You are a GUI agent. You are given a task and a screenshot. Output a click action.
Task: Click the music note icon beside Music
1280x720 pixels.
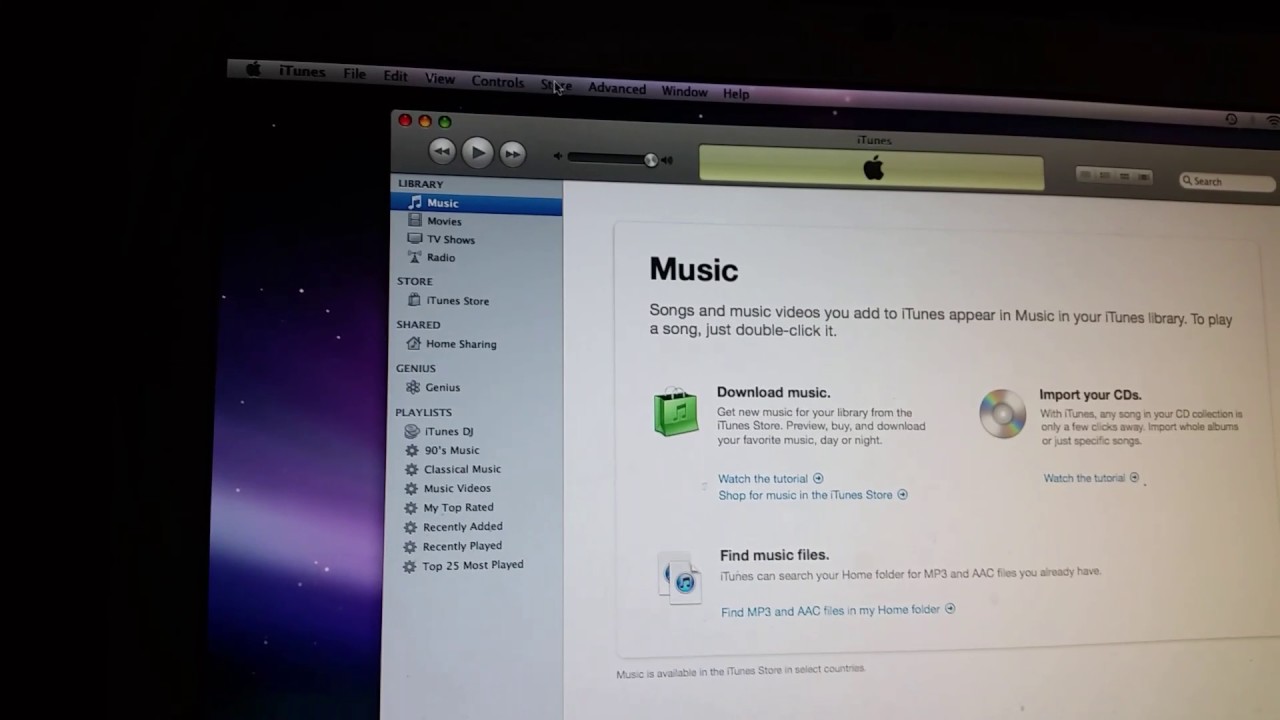click(x=416, y=202)
